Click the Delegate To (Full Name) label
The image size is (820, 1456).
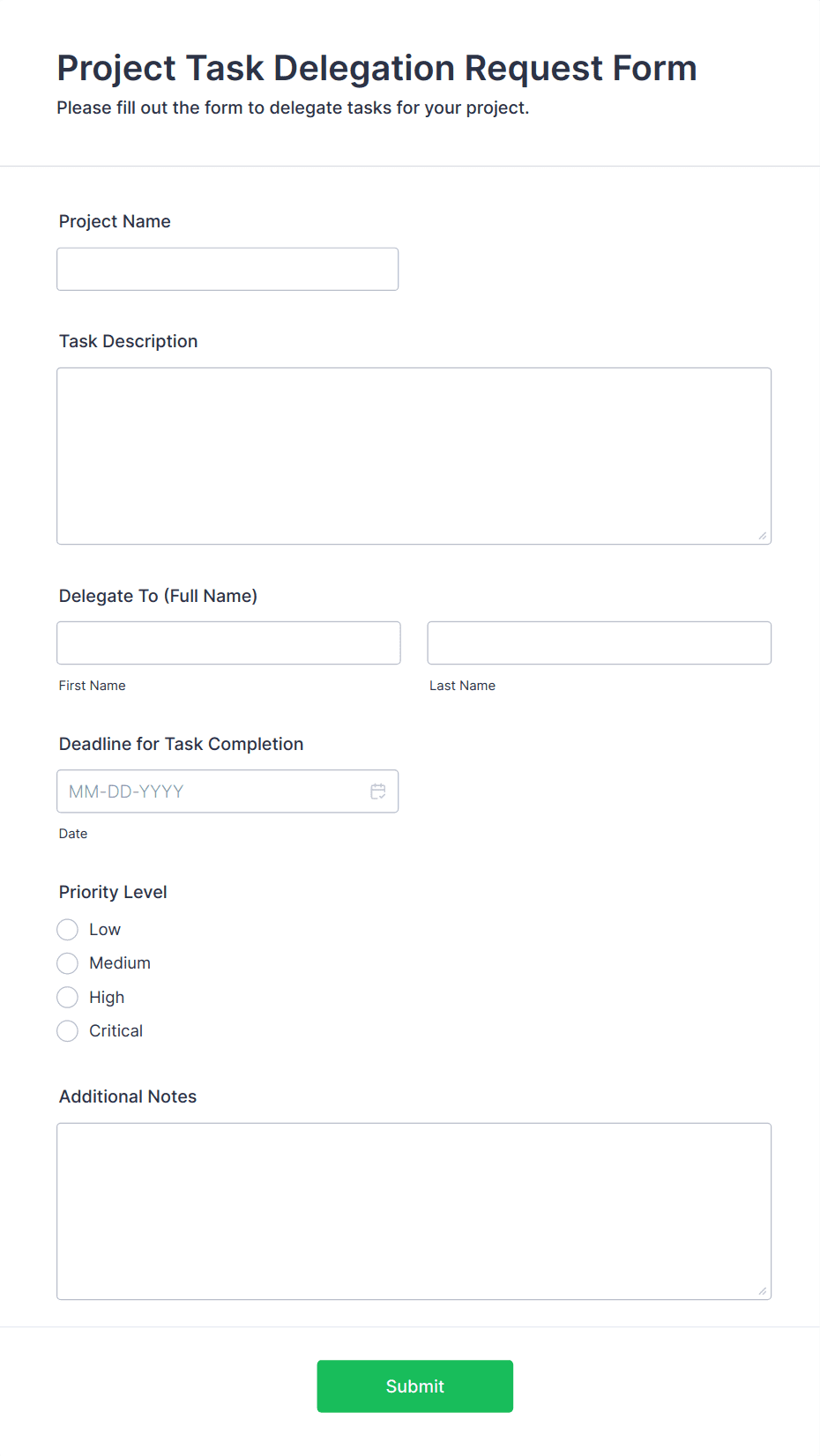pyautogui.click(x=158, y=596)
